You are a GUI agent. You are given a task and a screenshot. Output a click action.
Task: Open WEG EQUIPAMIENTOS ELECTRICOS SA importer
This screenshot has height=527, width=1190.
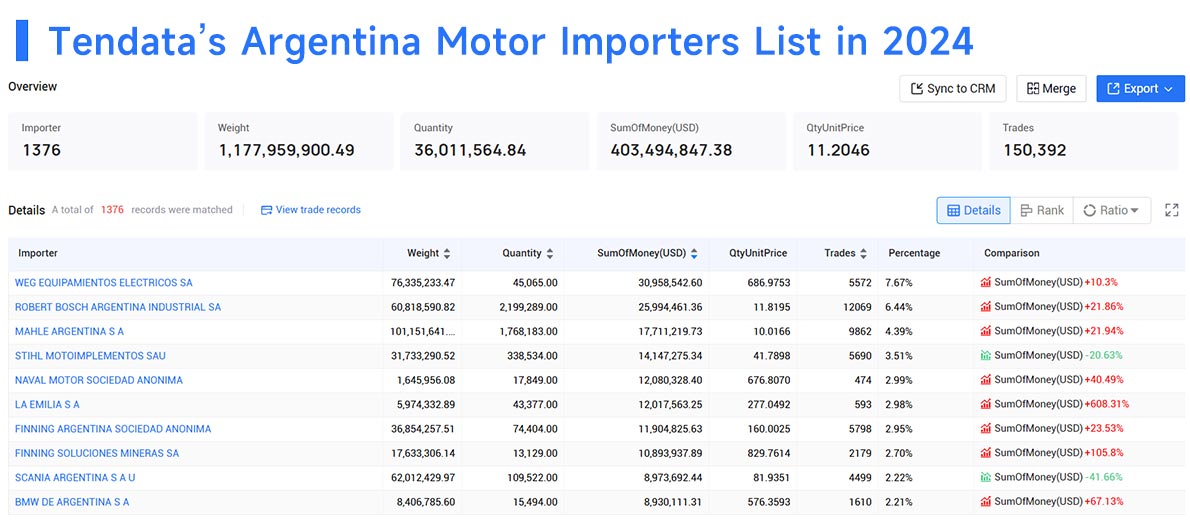point(104,282)
